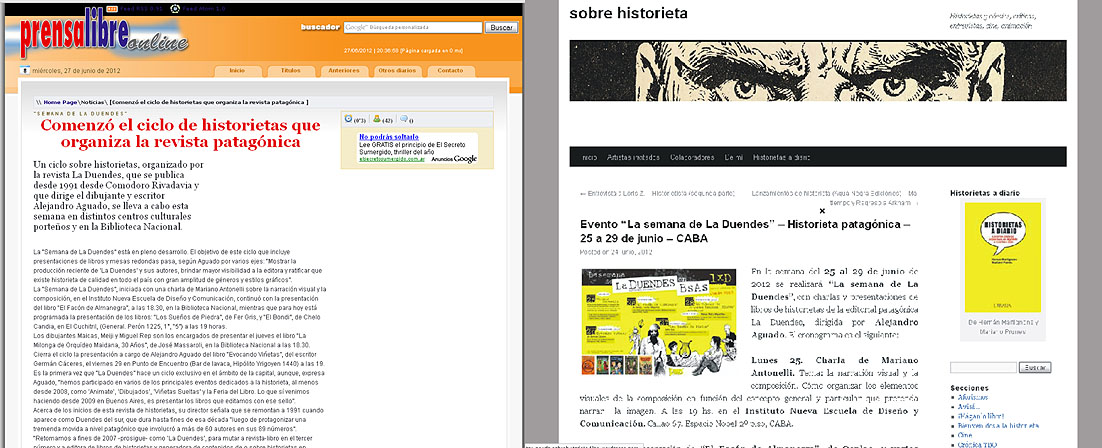Open the Contacto tab

click(450, 71)
